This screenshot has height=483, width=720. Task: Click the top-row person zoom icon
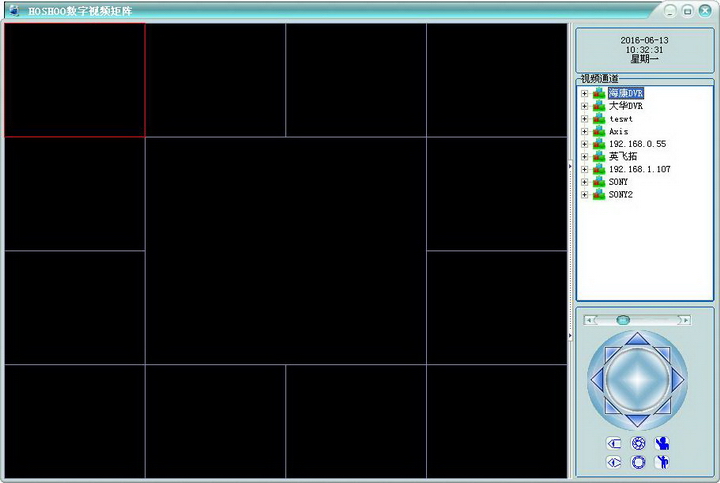click(x=661, y=443)
